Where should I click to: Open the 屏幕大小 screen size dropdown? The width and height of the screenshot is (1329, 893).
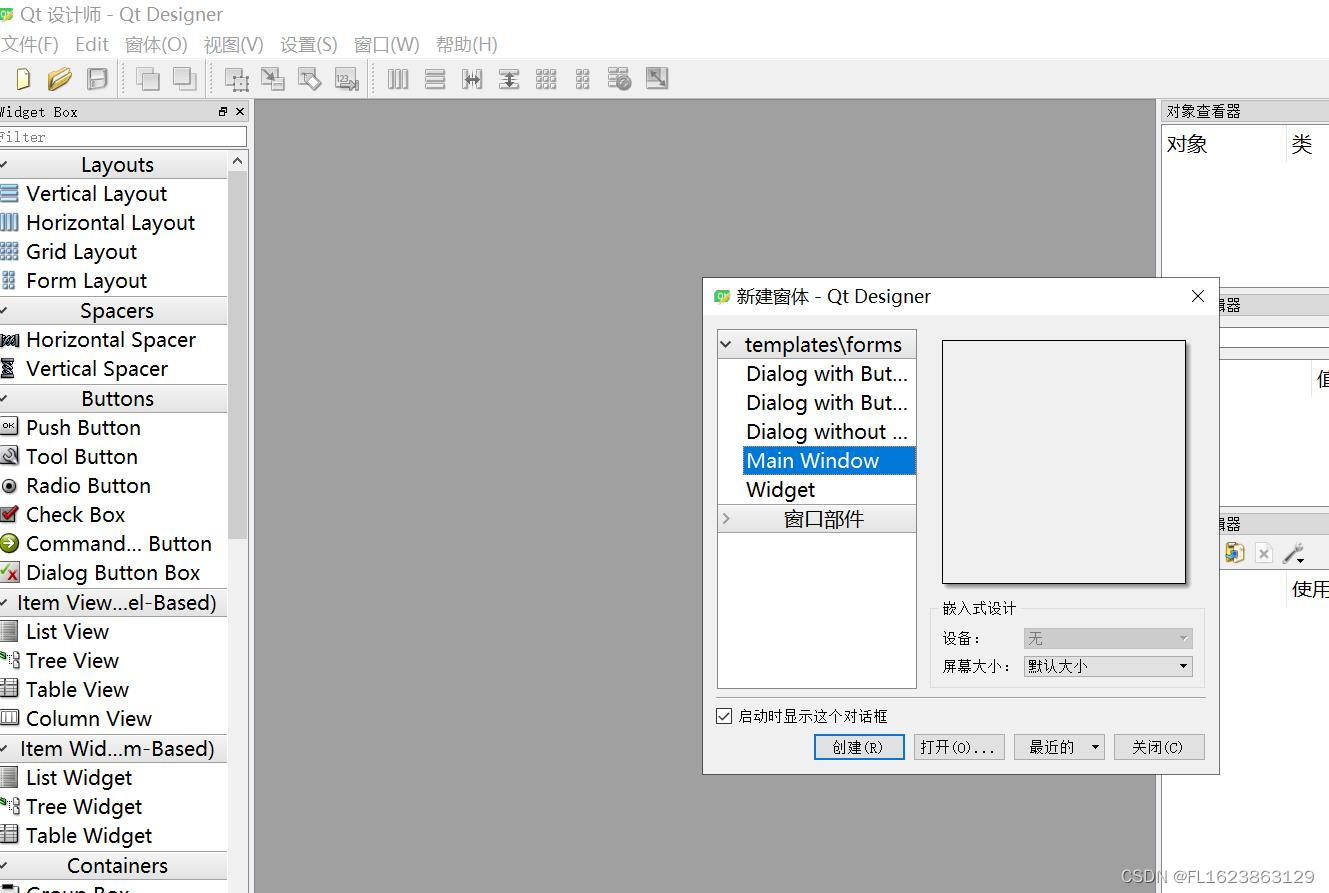(x=1108, y=666)
